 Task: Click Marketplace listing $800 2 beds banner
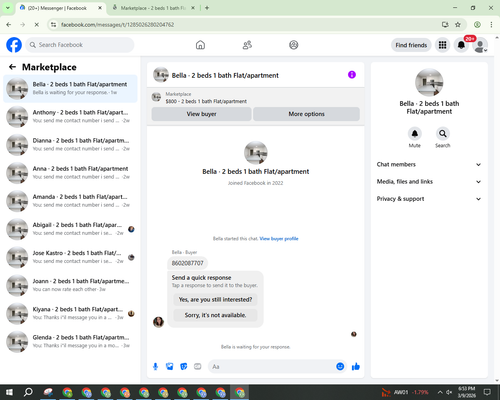pos(256,98)
